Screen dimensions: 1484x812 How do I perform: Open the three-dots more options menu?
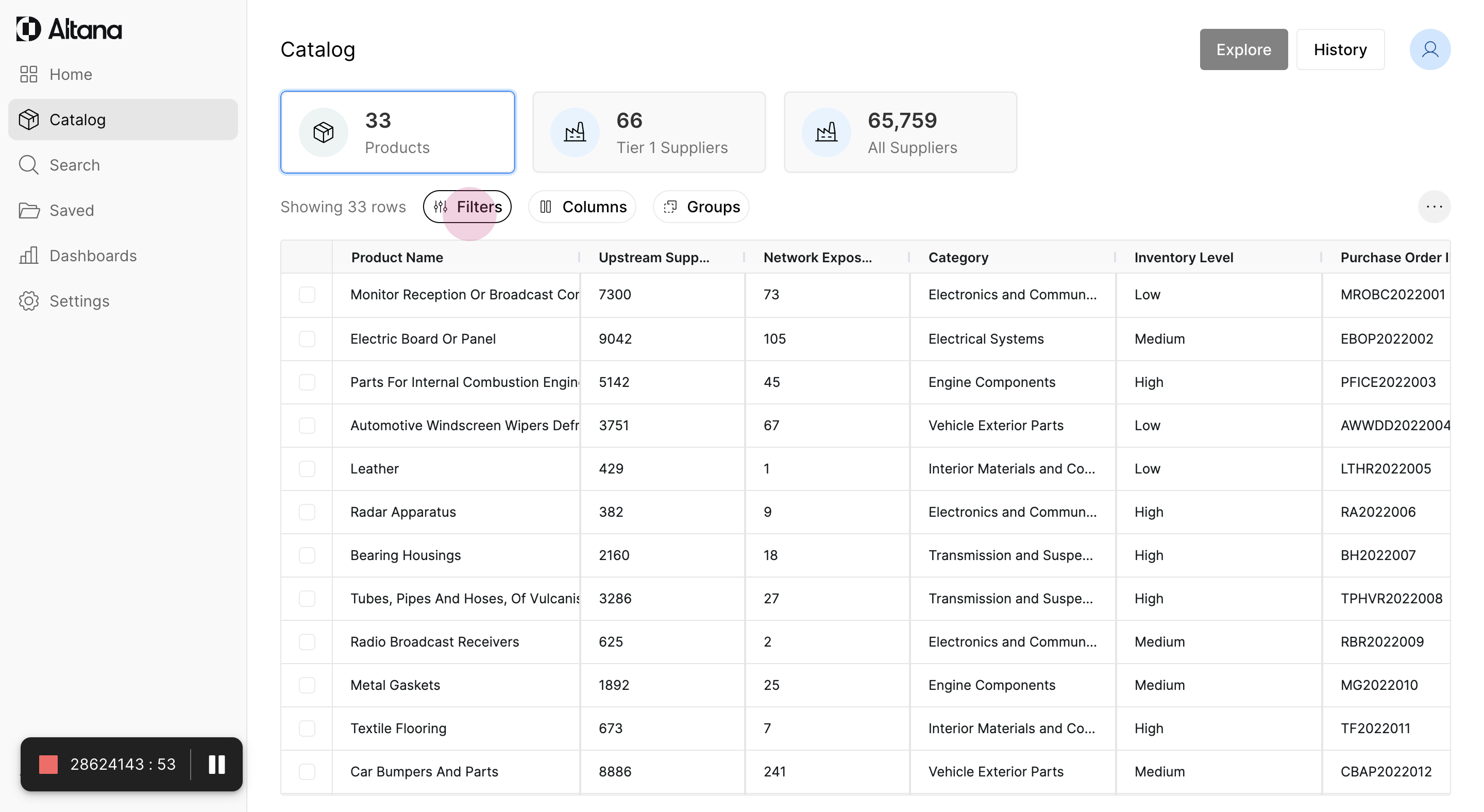(x=1434, y=207)
